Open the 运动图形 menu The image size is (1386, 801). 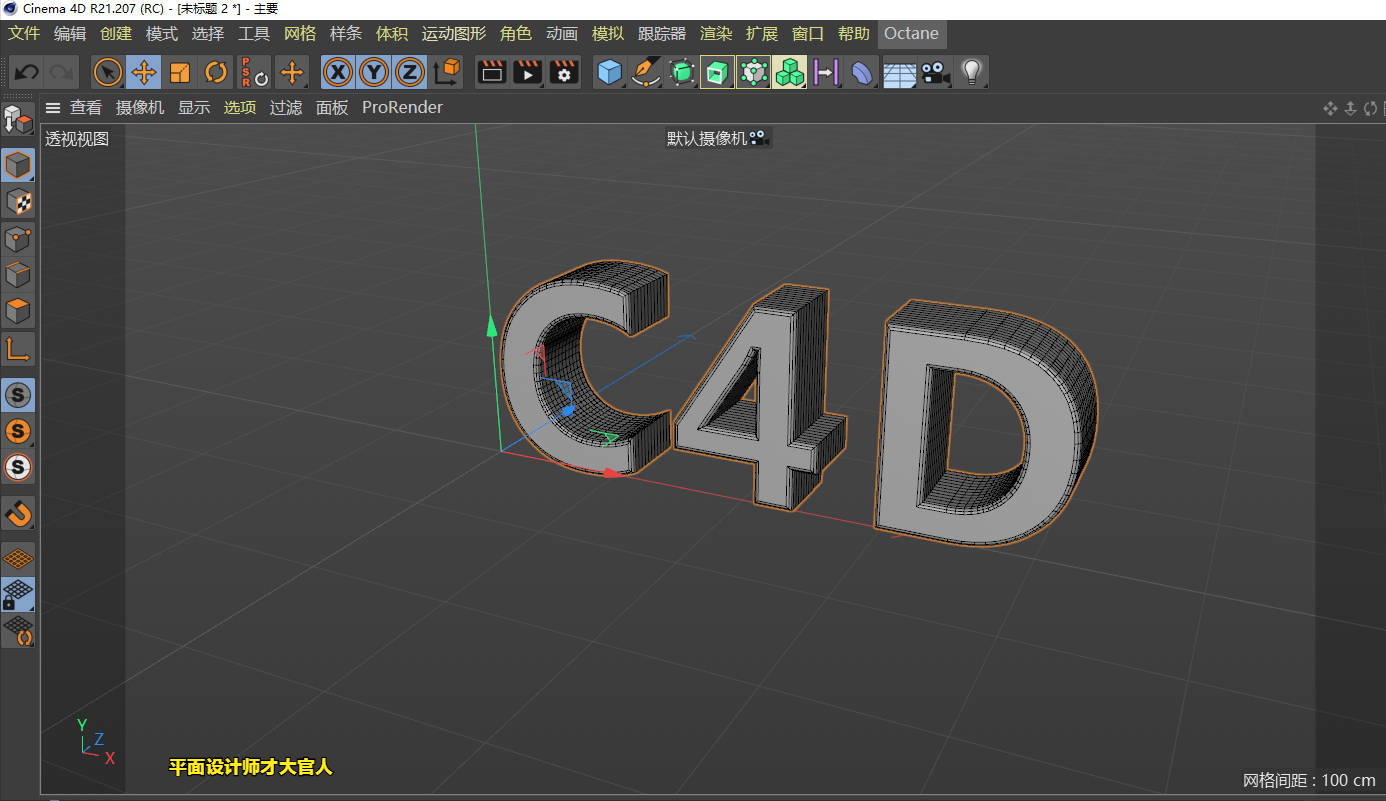click(454, 34)
